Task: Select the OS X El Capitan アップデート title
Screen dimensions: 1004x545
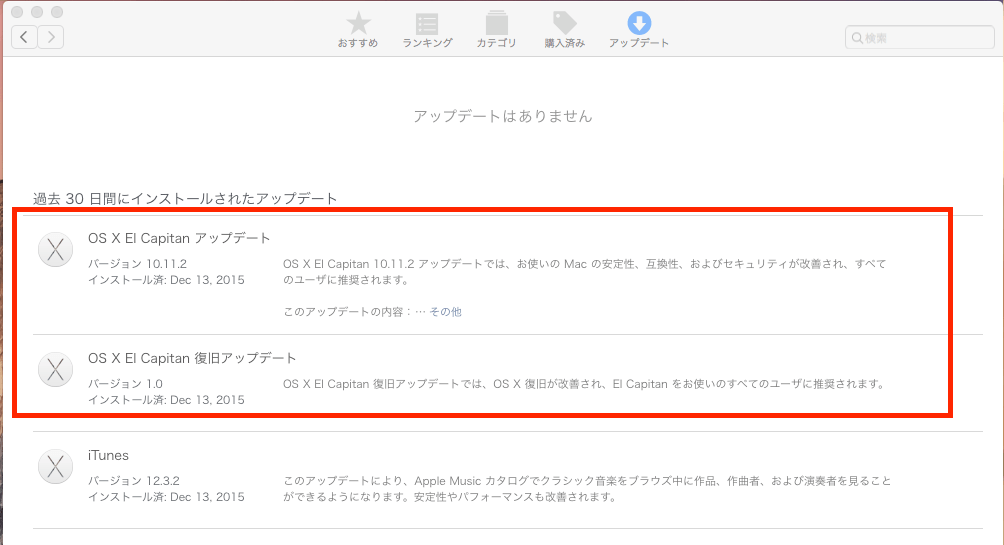Action: click(x=179, y=238)
